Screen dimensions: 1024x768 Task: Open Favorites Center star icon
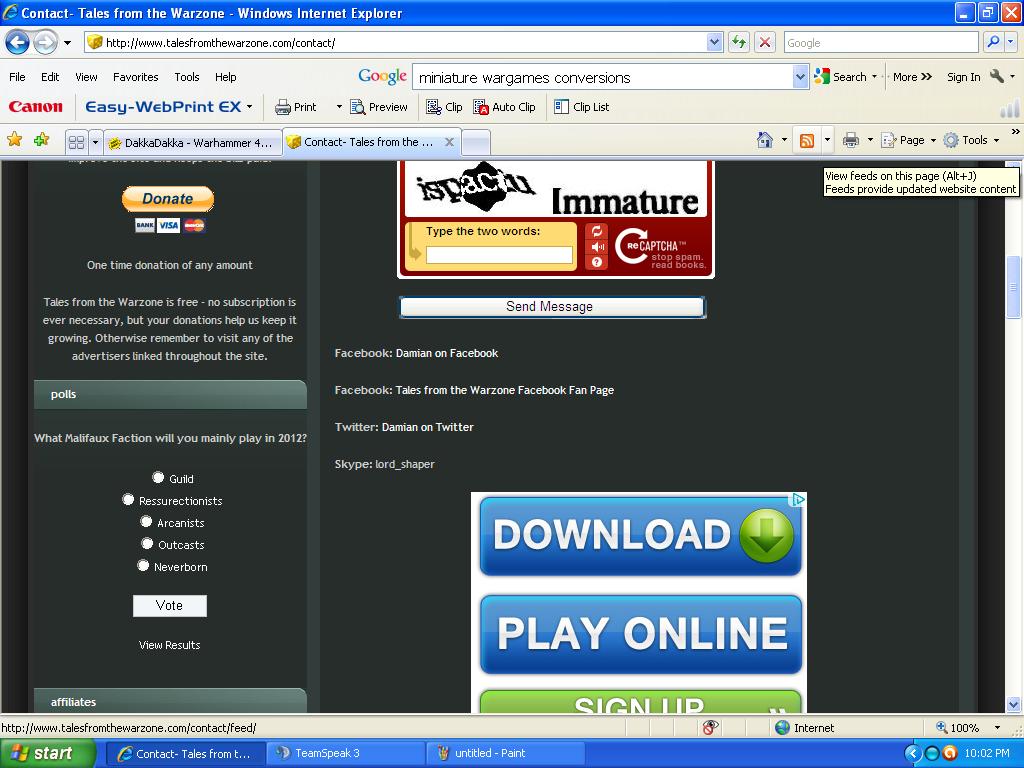pos(14,140)
